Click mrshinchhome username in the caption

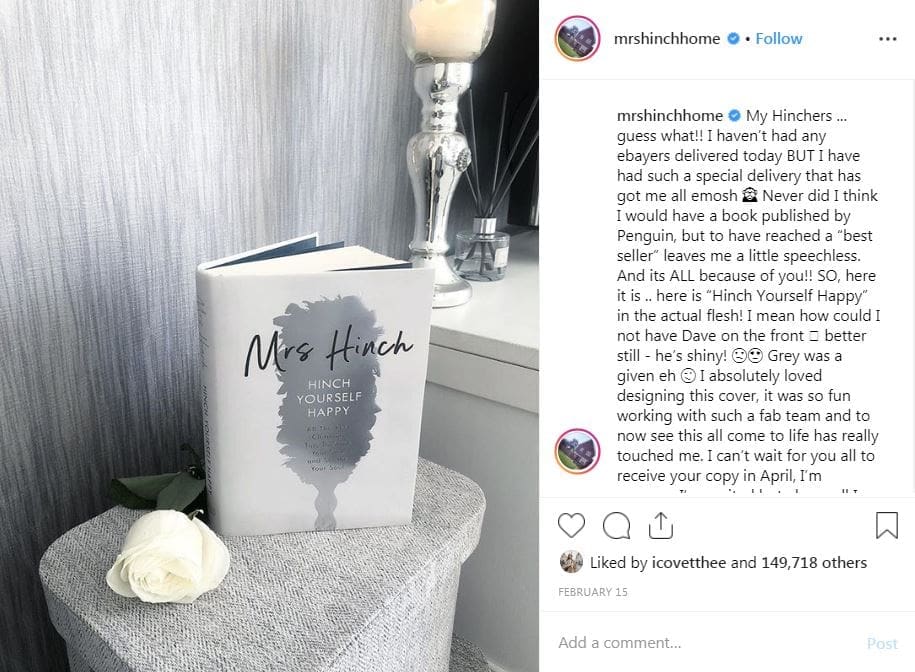[x=670, y=116]
